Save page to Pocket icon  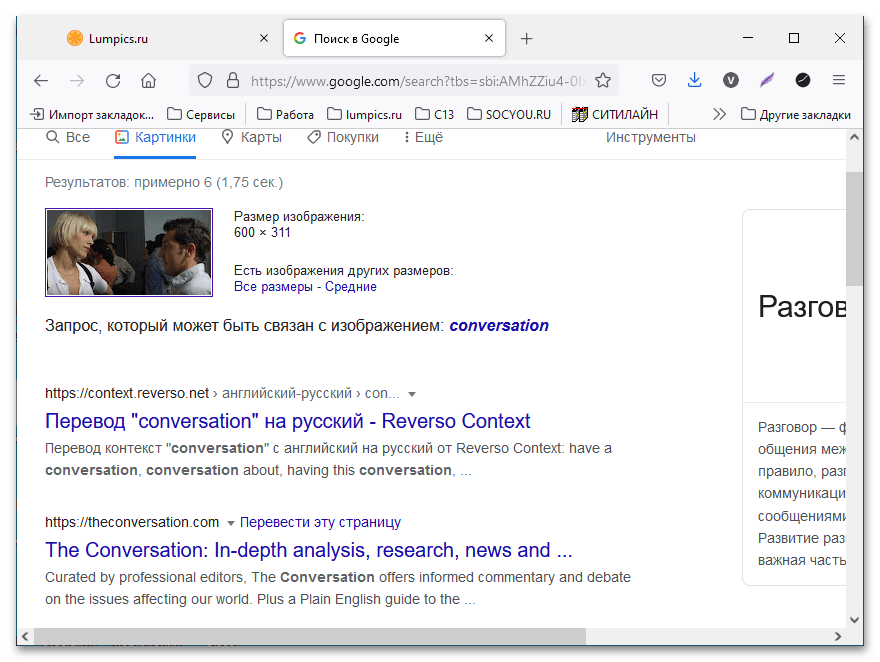659,80
